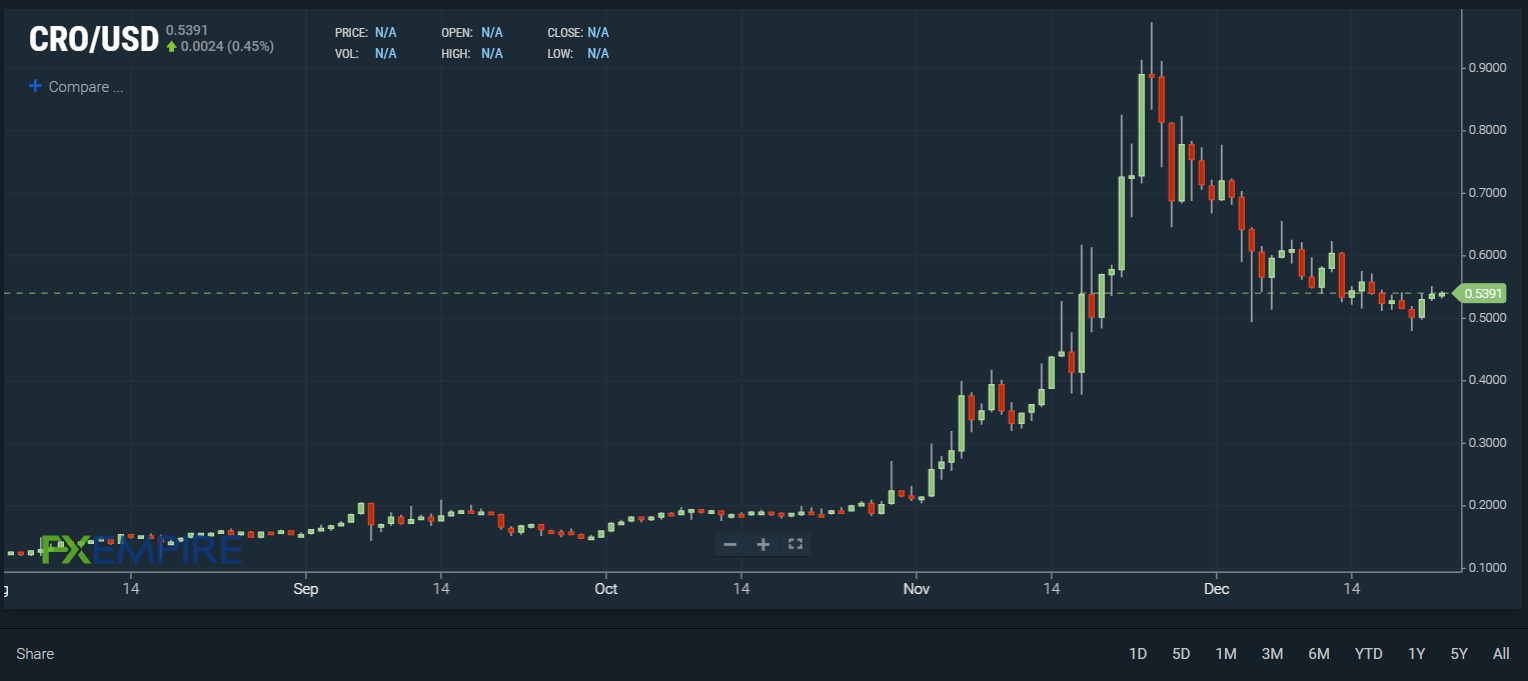Click the PRICE N/A value

(386, 33)
